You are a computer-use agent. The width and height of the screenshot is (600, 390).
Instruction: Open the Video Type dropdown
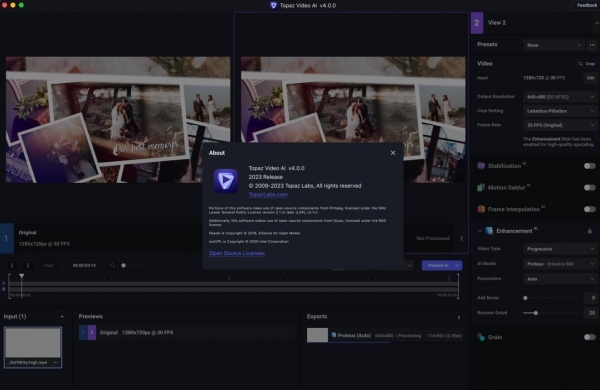[560, 249]
